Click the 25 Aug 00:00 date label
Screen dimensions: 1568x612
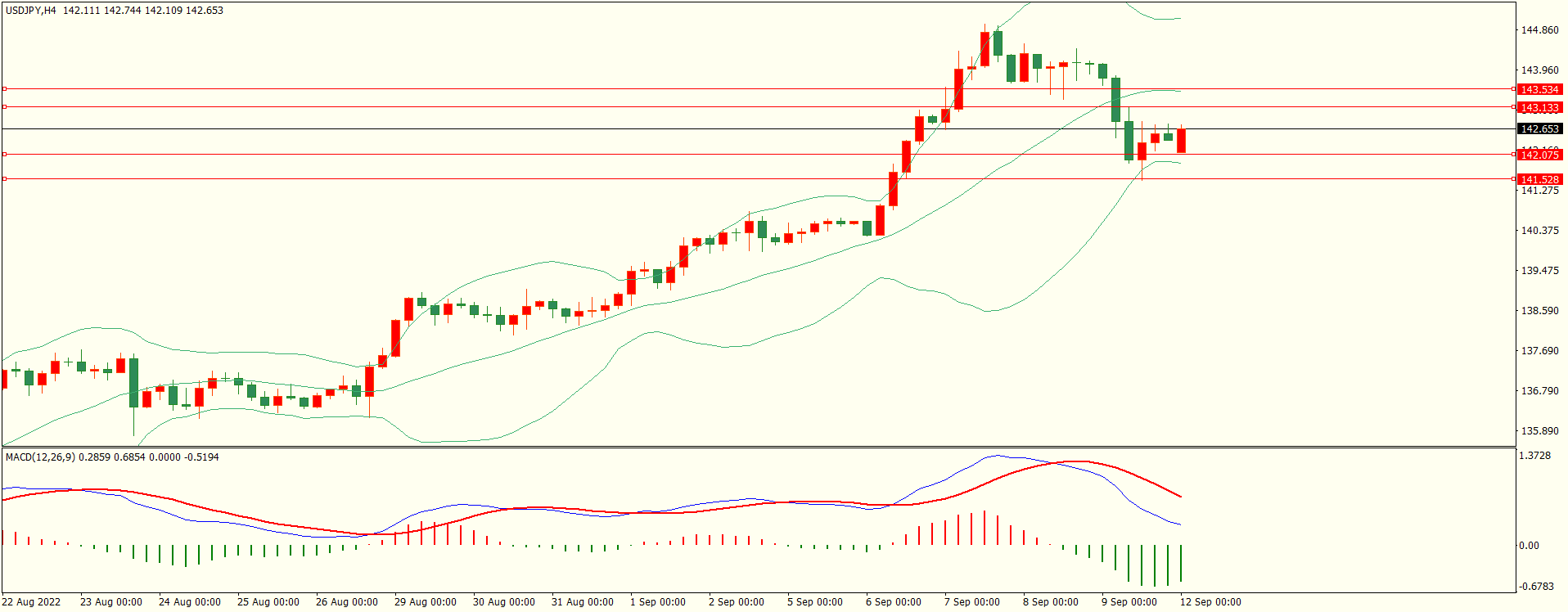tap(268, 602)
